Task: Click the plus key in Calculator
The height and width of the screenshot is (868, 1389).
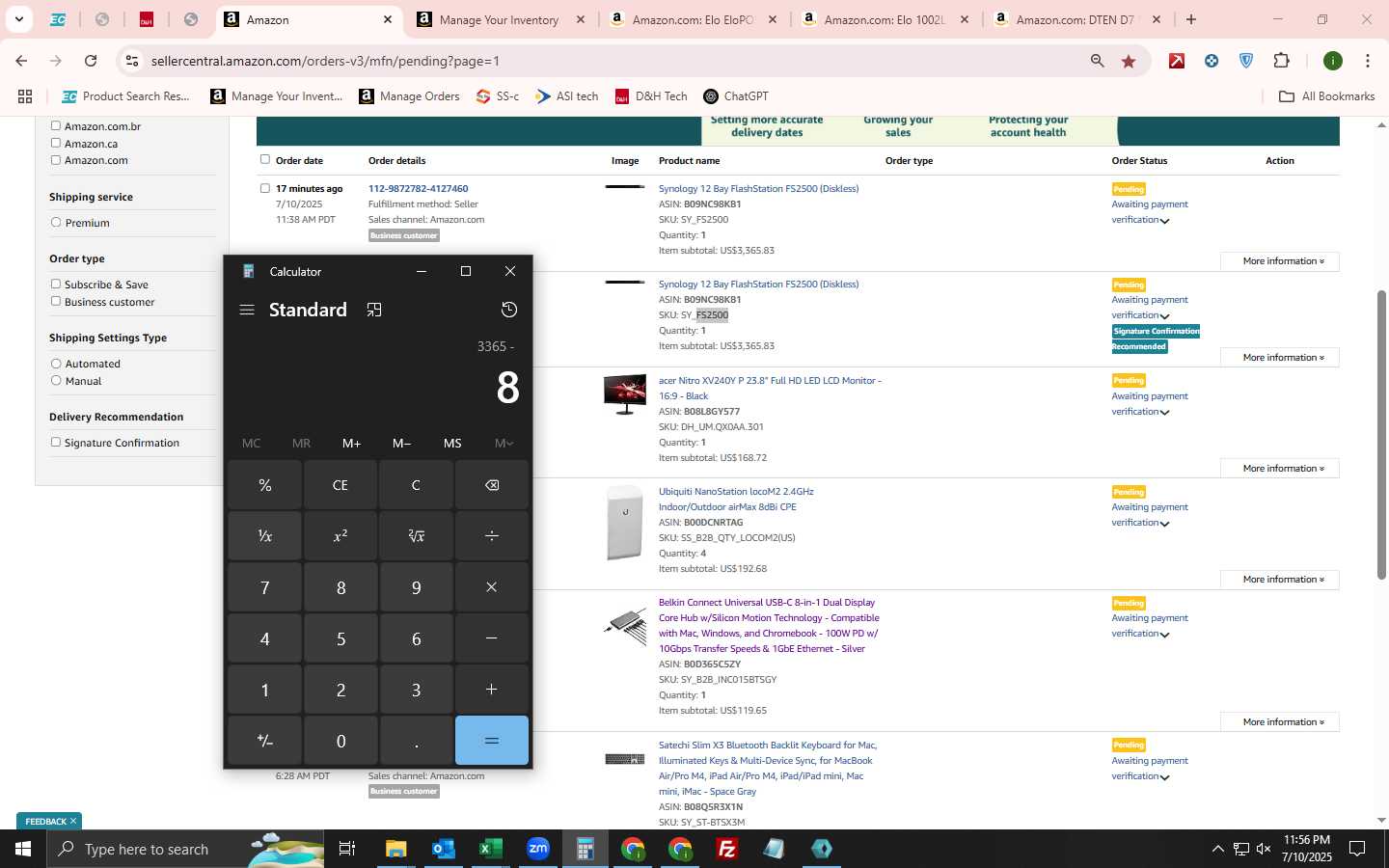Action: [x=492, y=690]
